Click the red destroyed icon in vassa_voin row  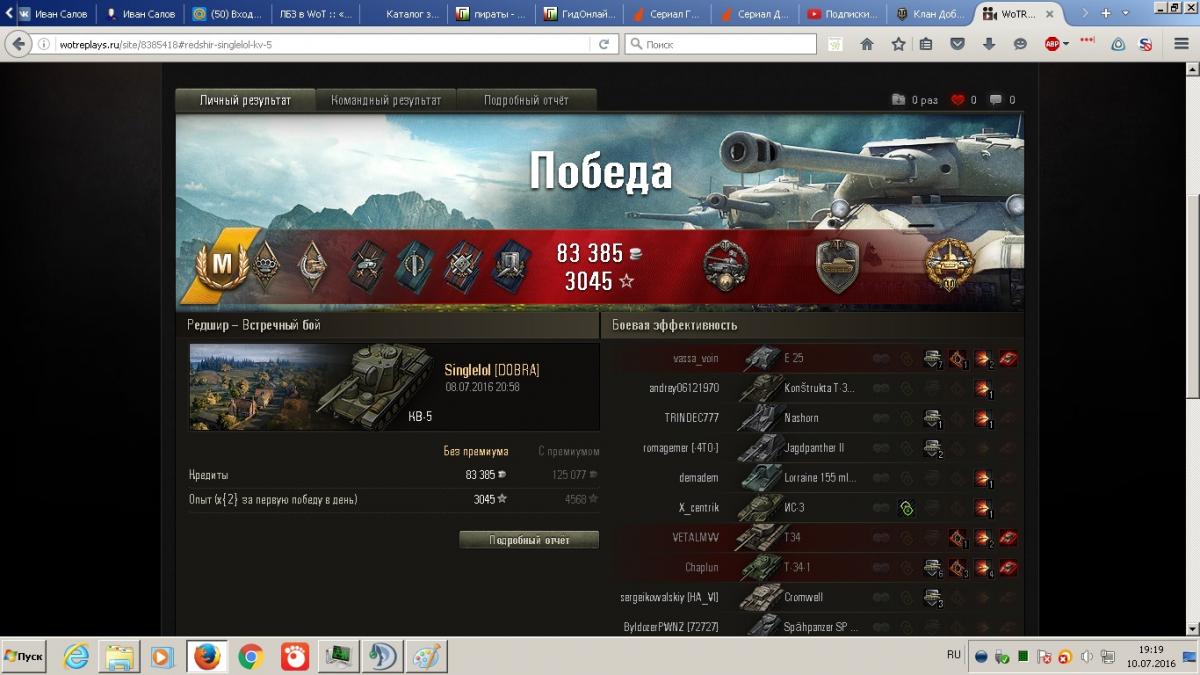pos(1008,358)
